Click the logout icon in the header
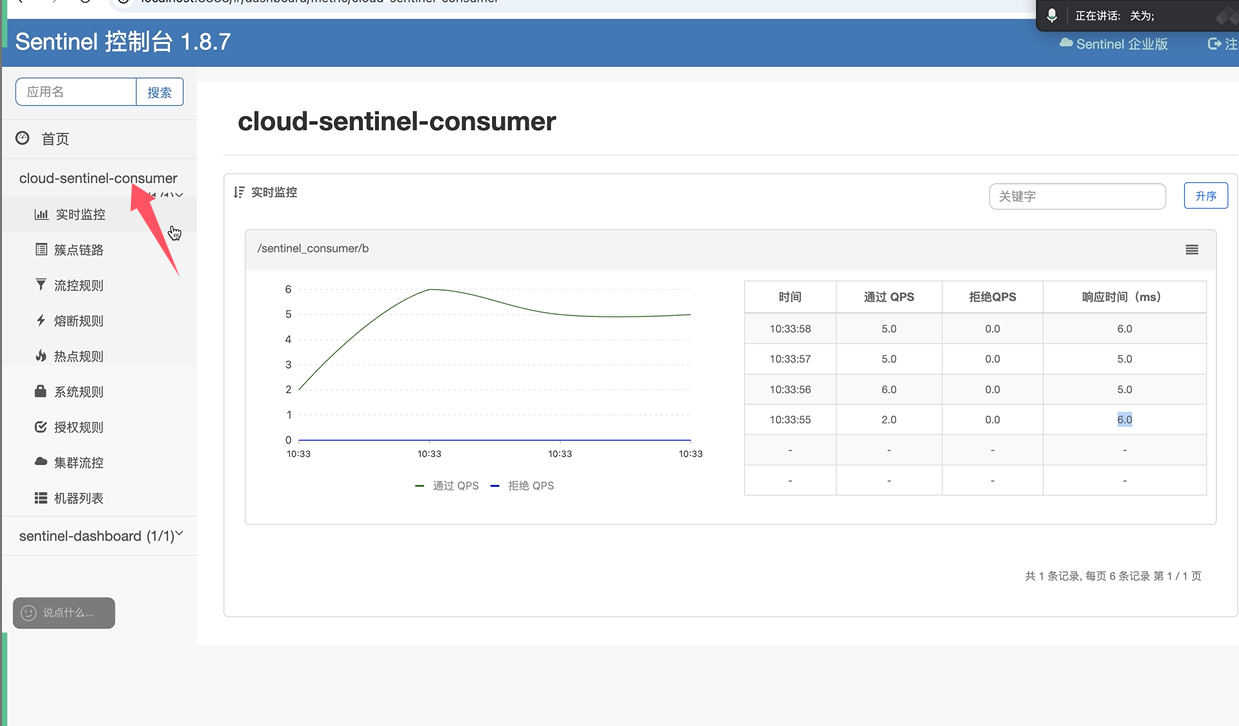1239x726 pixels. [x=1215, y=43]
